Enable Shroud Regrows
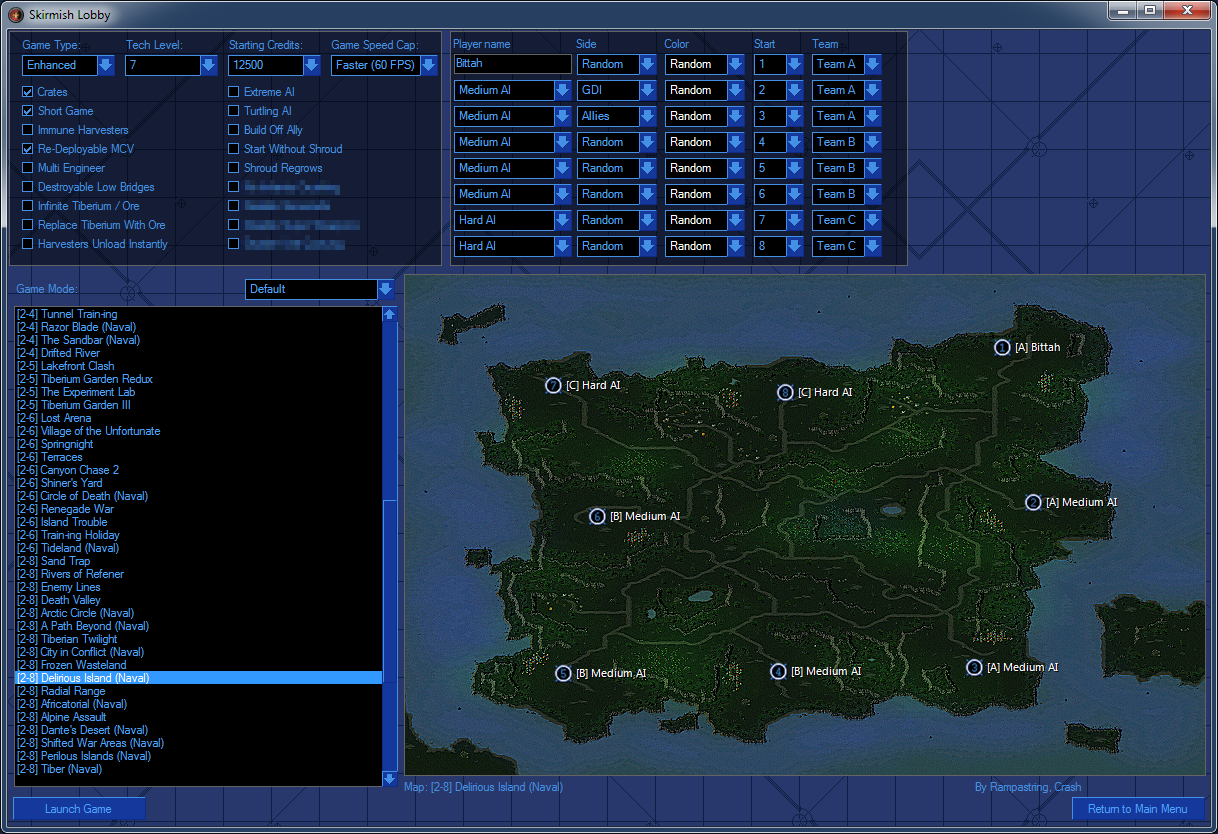This screenshot has width=1218, height=834. coord(234,168)
